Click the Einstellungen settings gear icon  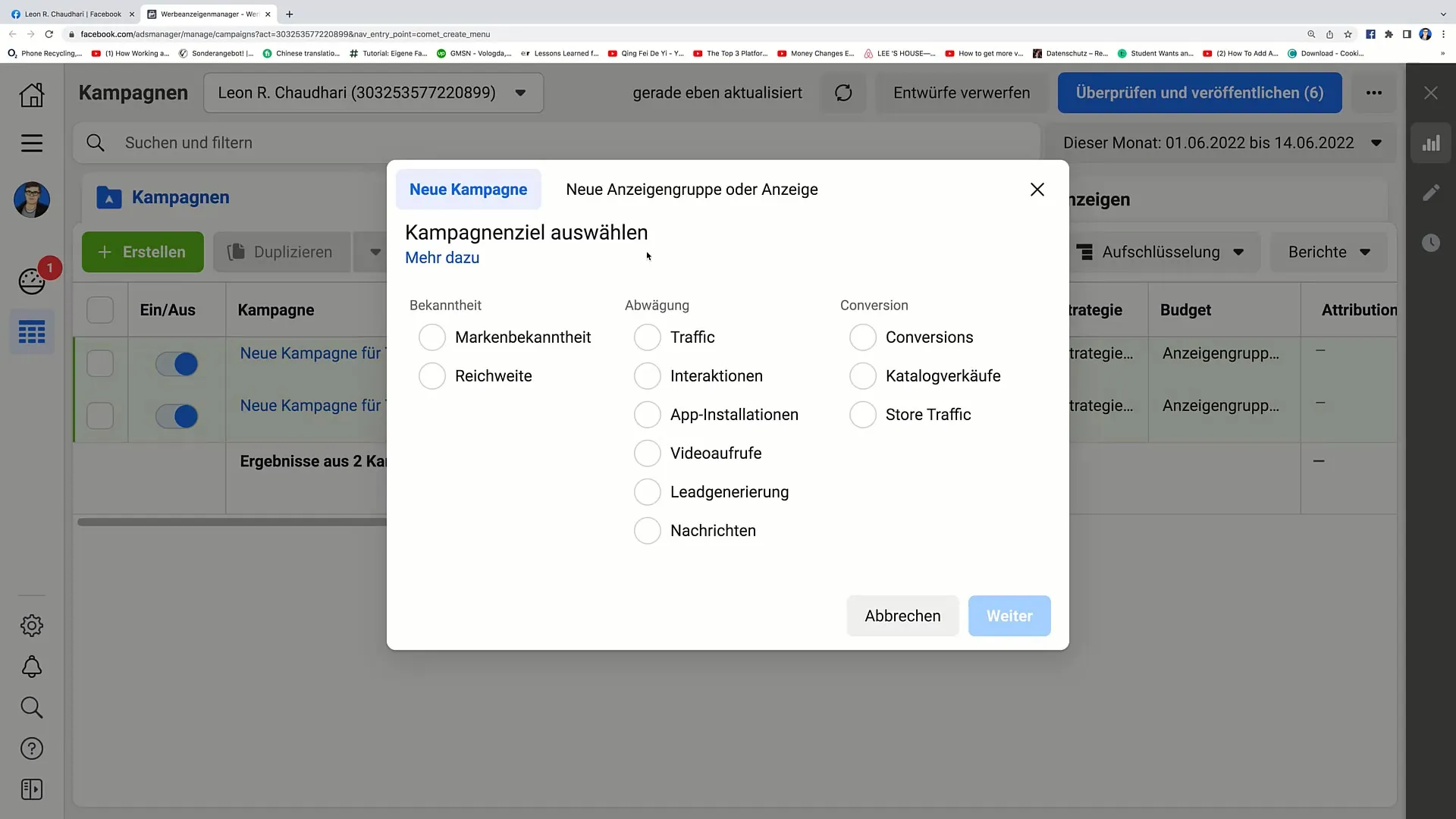(32, 626)
